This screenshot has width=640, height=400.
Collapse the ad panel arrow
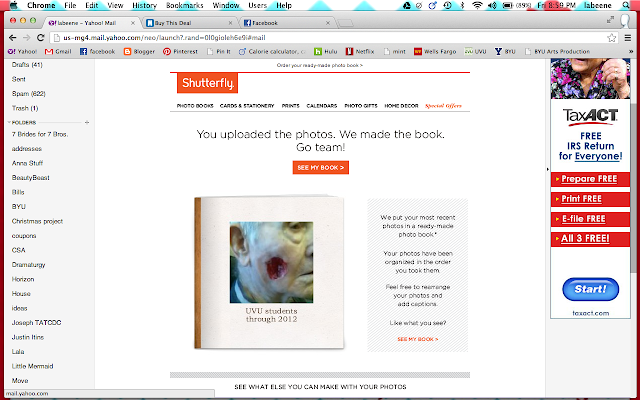548,169
